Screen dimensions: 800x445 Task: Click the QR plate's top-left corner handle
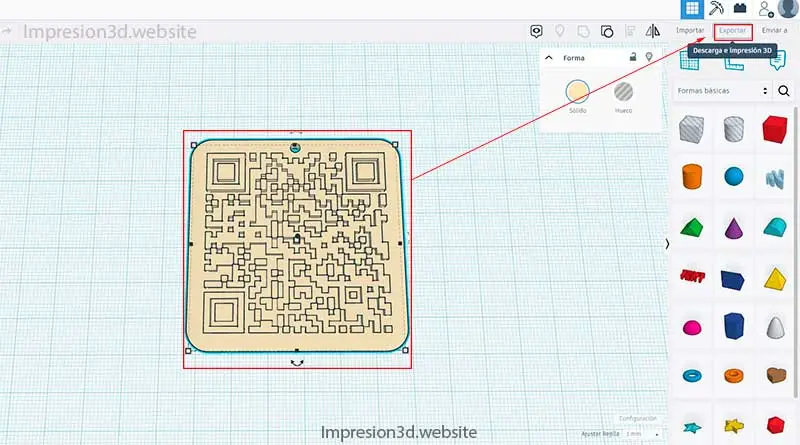(x=193, y=145)
